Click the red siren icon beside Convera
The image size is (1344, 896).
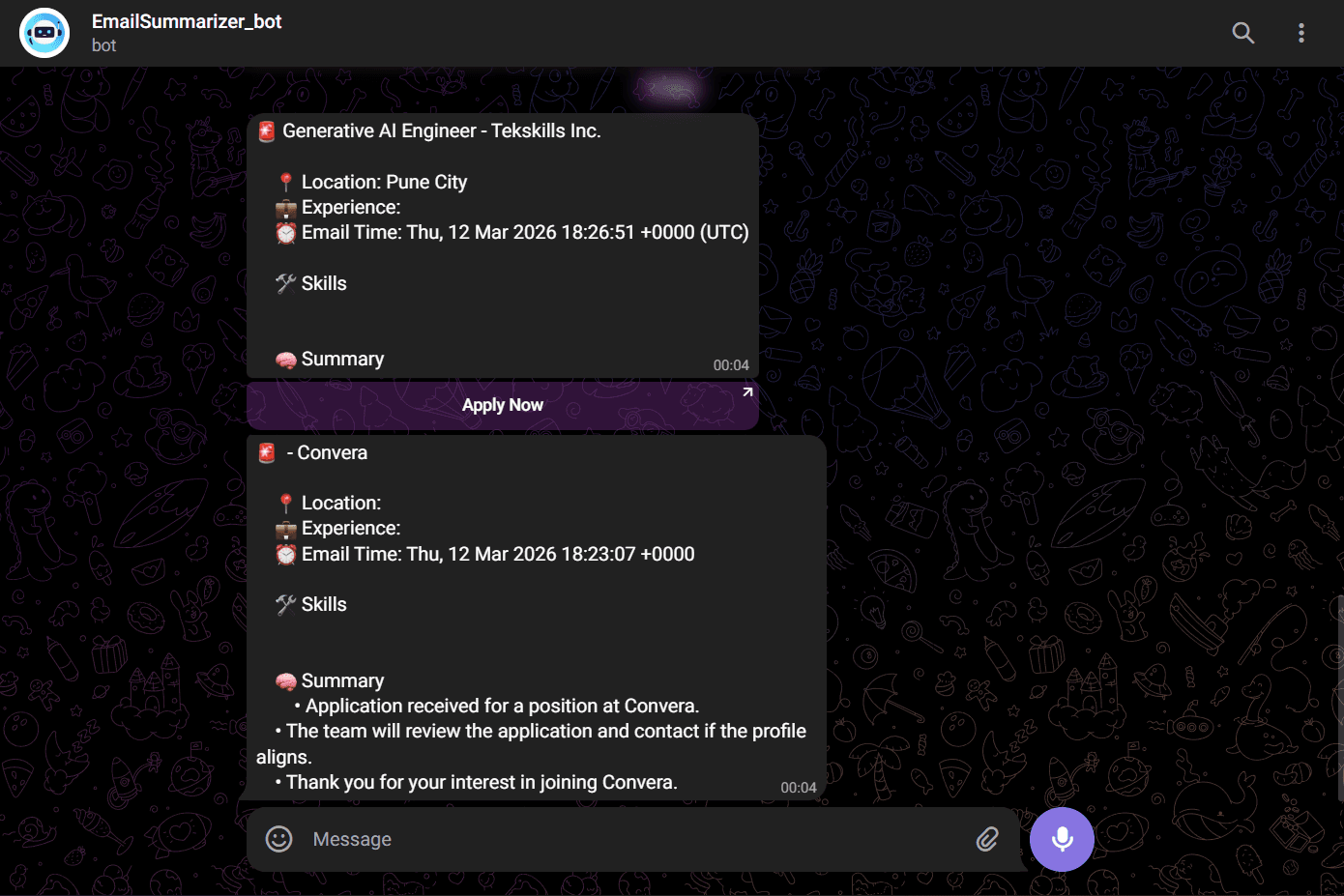[x=267, y=452]
